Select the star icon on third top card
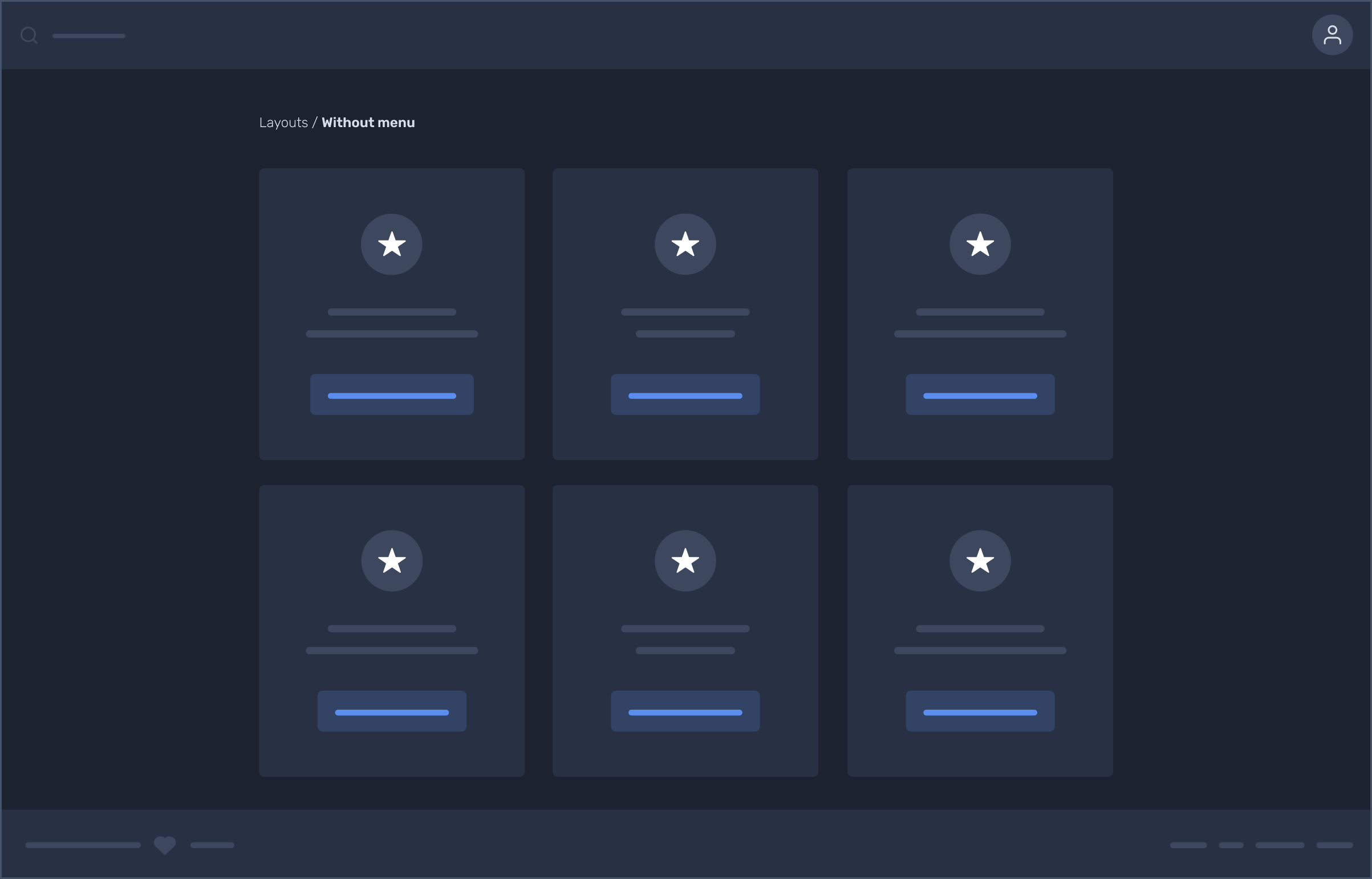1372x879 pixels. point(979,245)
